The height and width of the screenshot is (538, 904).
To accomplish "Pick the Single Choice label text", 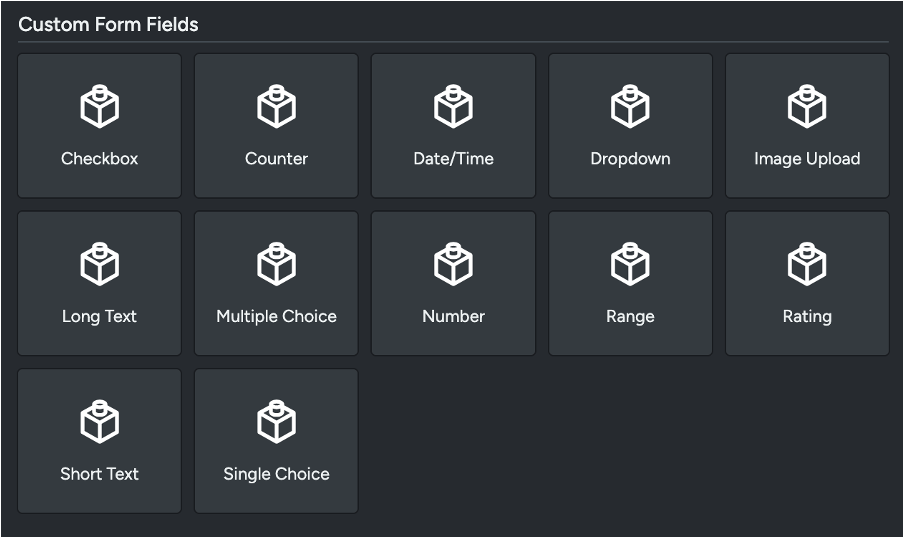I will 276,474.
